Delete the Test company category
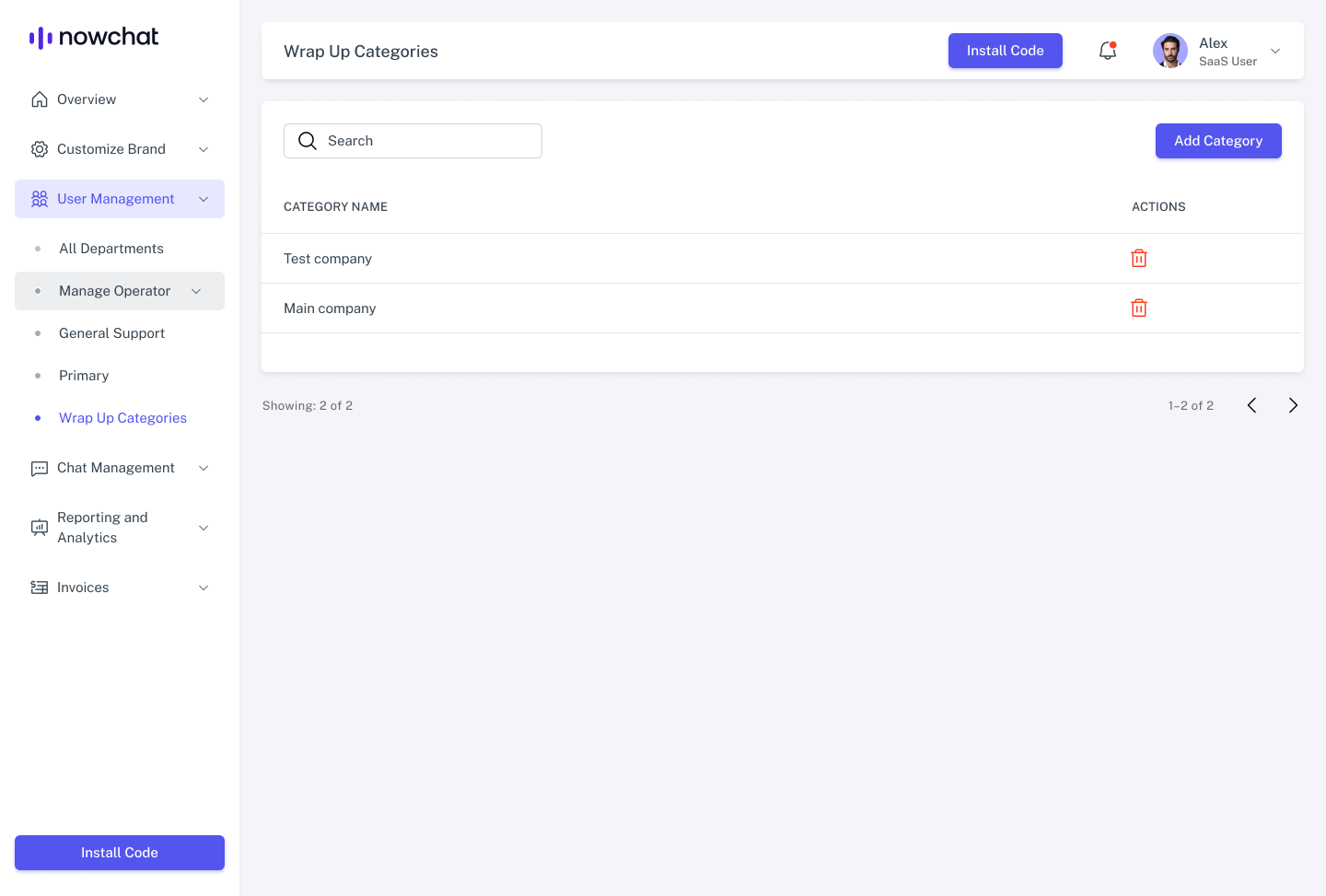The image size is (1326, 896). coord(1139,259)
